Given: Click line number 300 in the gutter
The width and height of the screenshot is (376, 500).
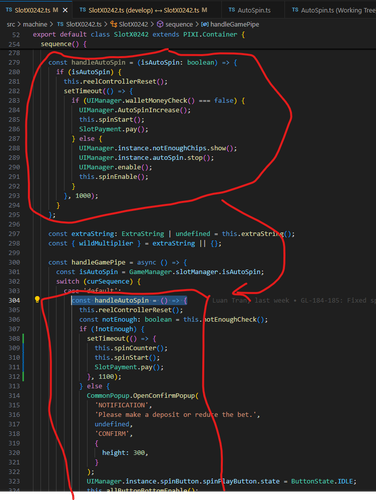Looking at the screenshot, I should [14, 262].
